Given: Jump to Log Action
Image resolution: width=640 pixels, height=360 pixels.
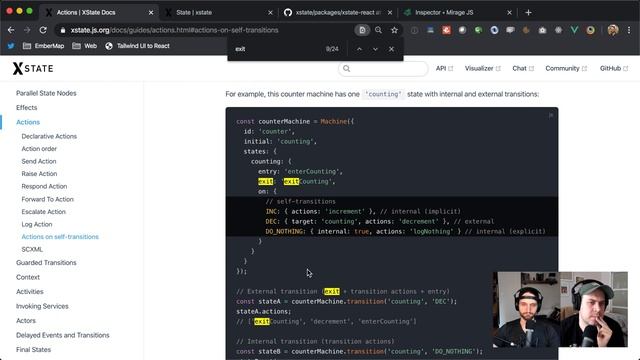Looking at the screenshot, I should (x=37, y=224).
